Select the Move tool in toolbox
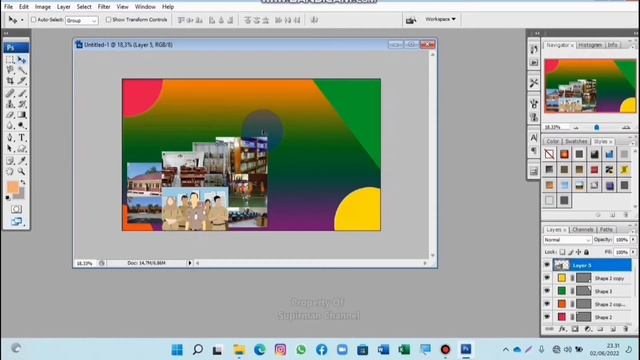The width and height of the screenshot is (640, 360). click(22, 60)
